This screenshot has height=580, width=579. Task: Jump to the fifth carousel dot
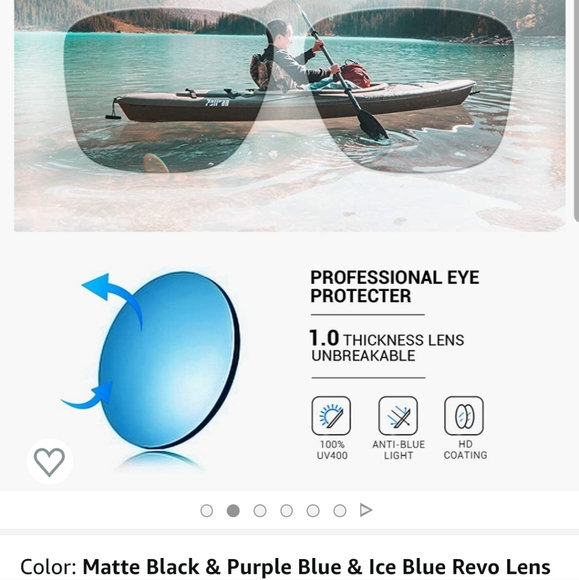[x=313, y=511]
